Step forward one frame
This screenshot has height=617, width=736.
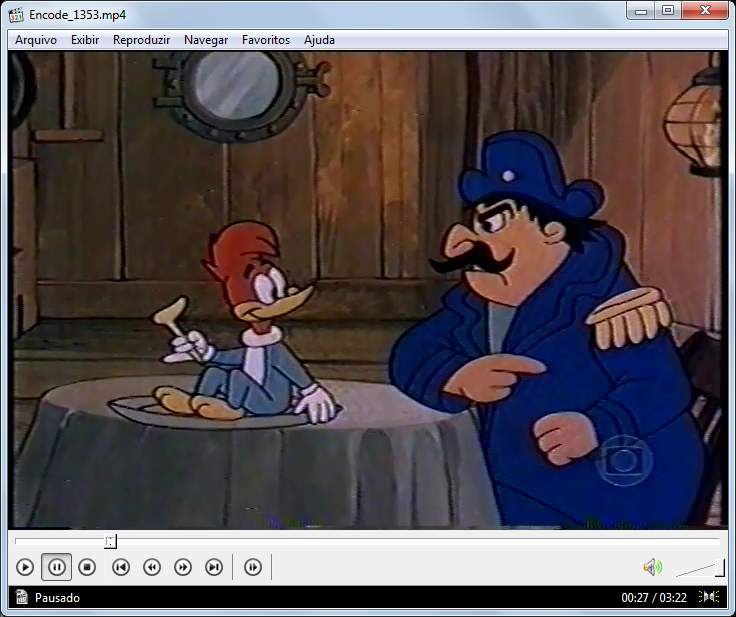coord(253,567)
